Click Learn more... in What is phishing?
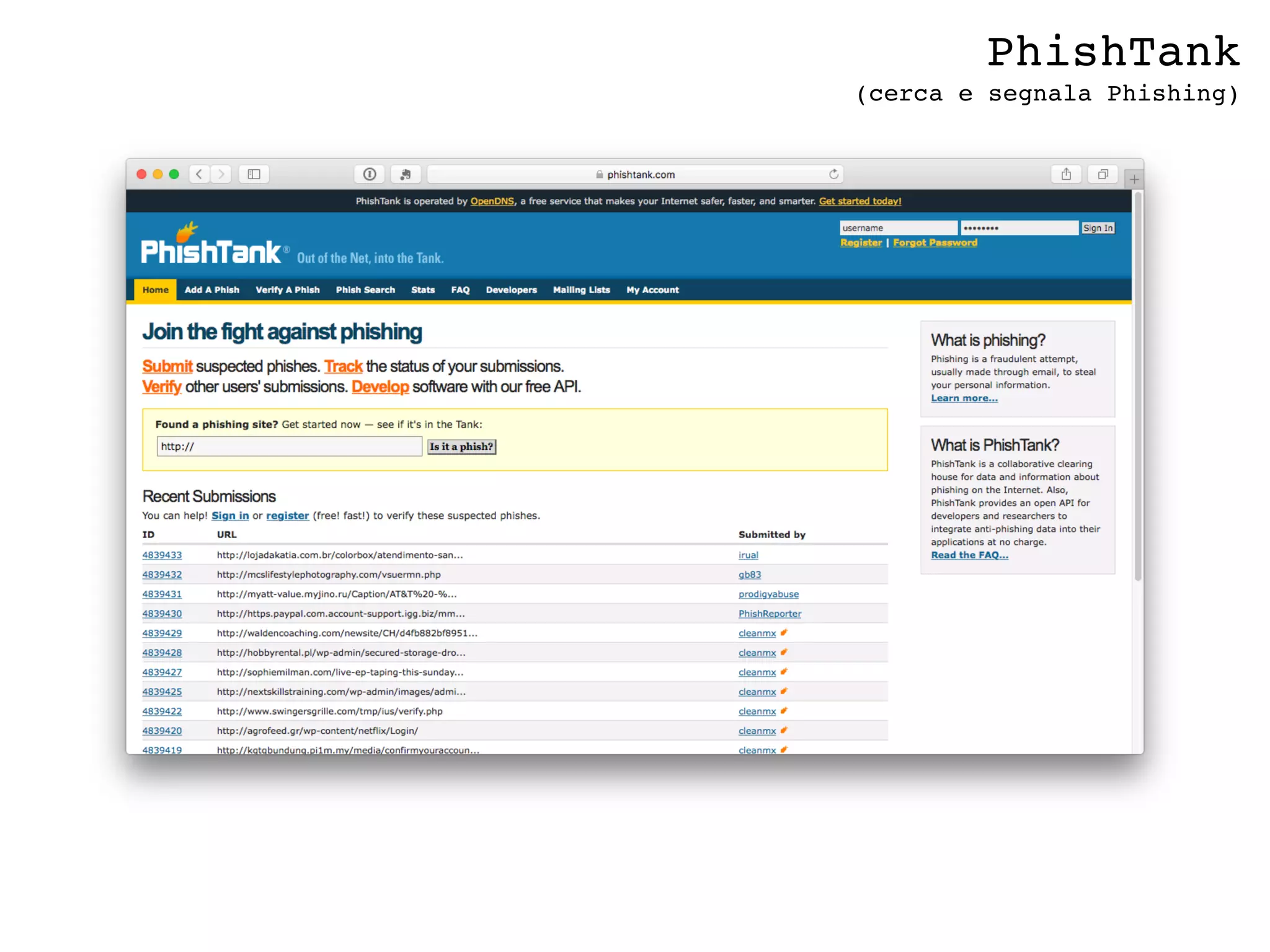 964,398
